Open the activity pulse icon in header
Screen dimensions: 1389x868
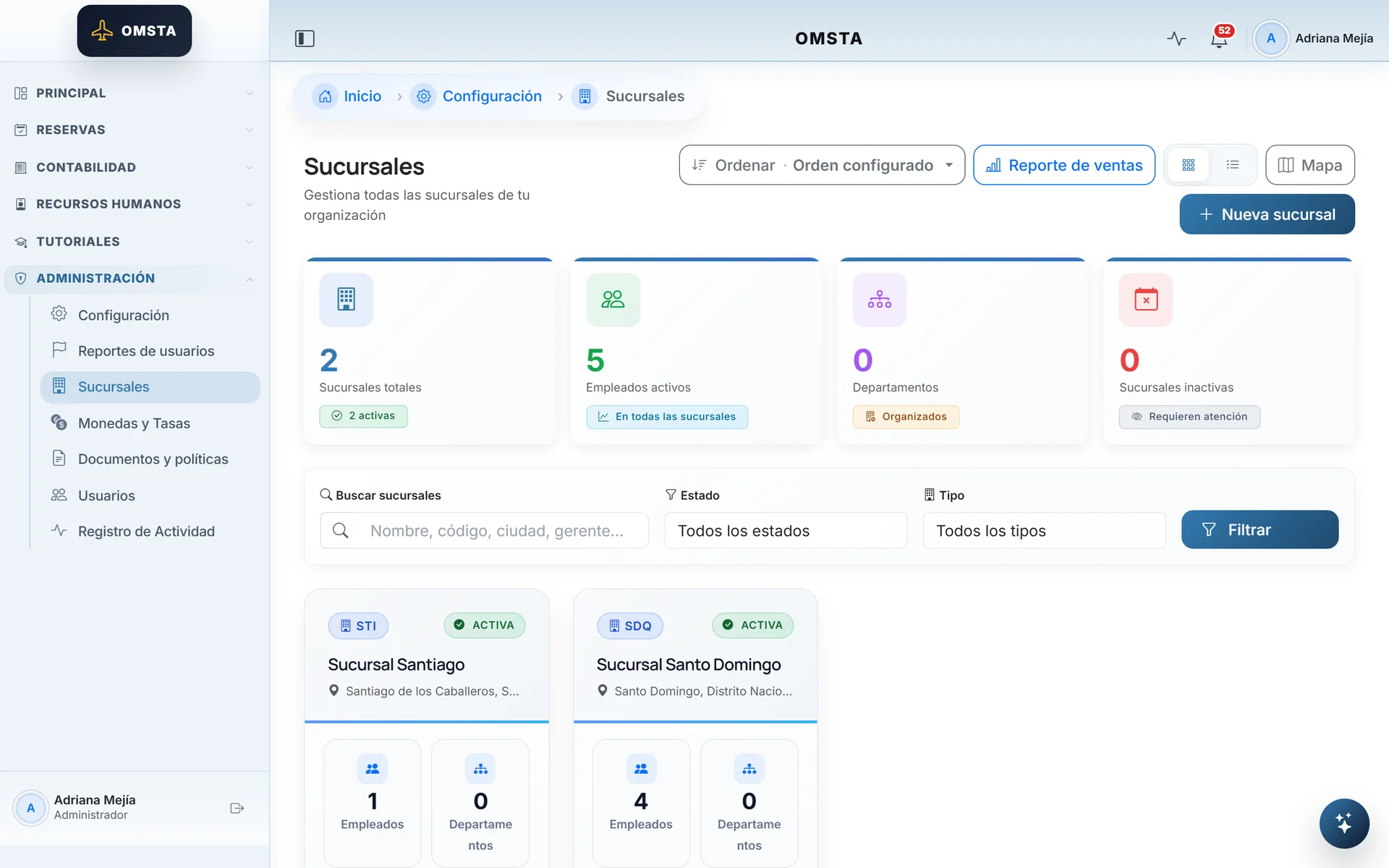[x=1176, y=38]
